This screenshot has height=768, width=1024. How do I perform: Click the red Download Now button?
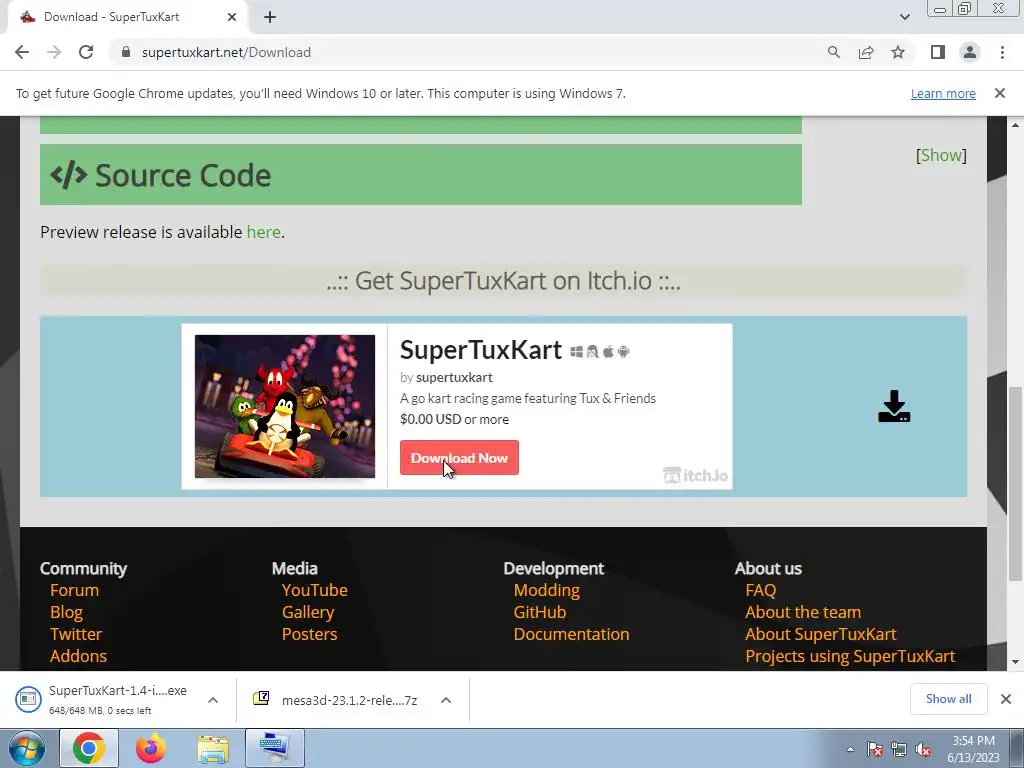[459, 458]
